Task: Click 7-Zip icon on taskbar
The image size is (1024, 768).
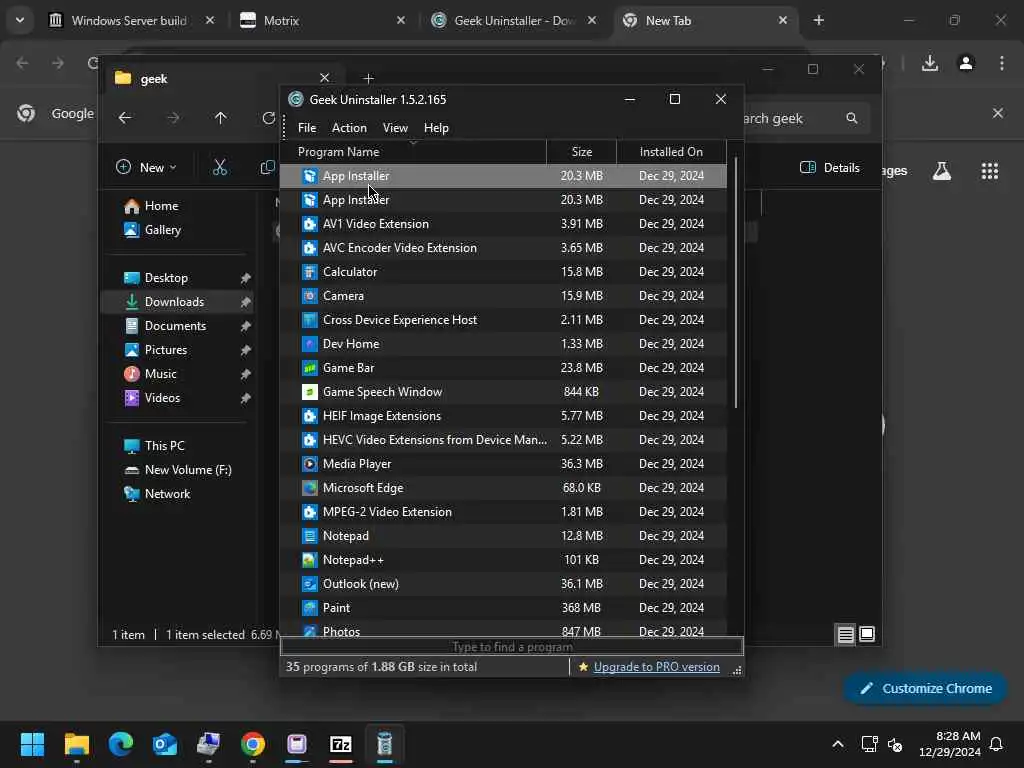Action: [340, 744]
